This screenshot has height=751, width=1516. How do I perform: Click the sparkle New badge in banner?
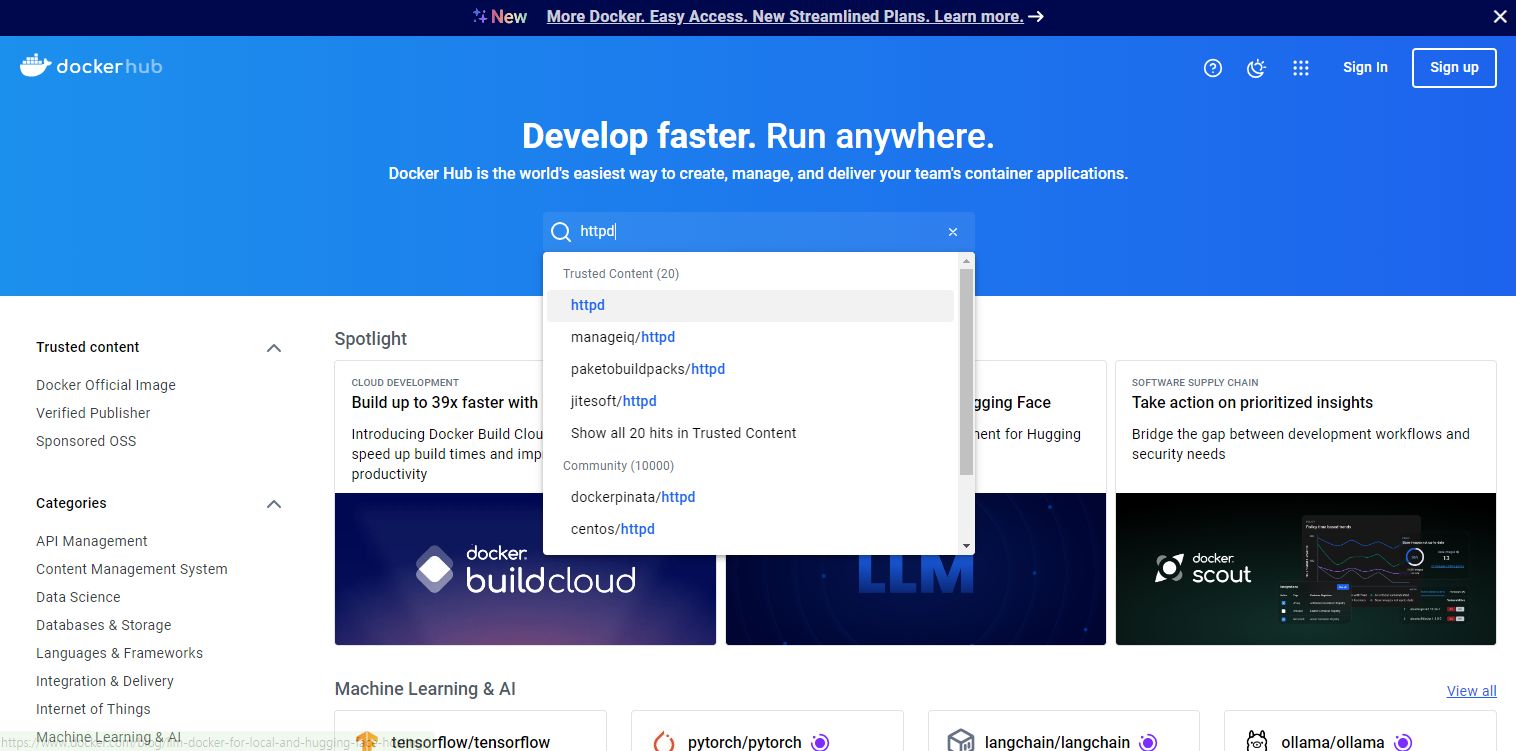tap(499, 17)
